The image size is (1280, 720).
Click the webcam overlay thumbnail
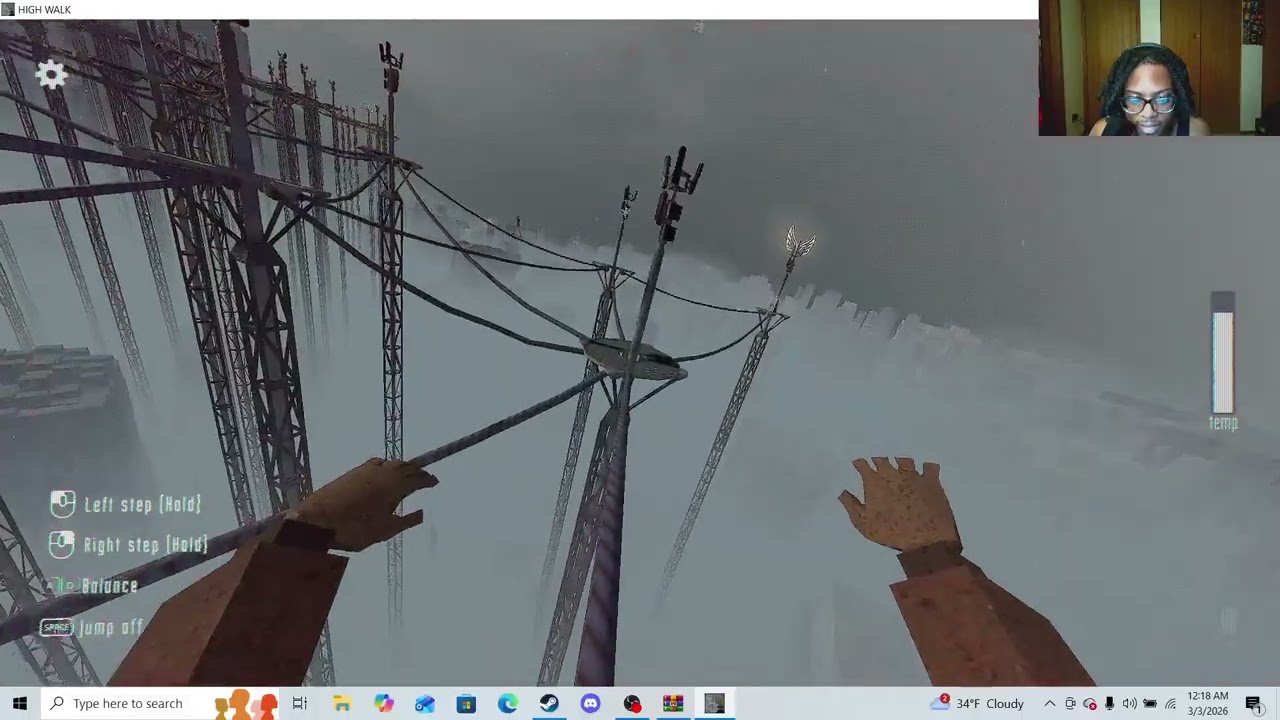point(1159,67)
